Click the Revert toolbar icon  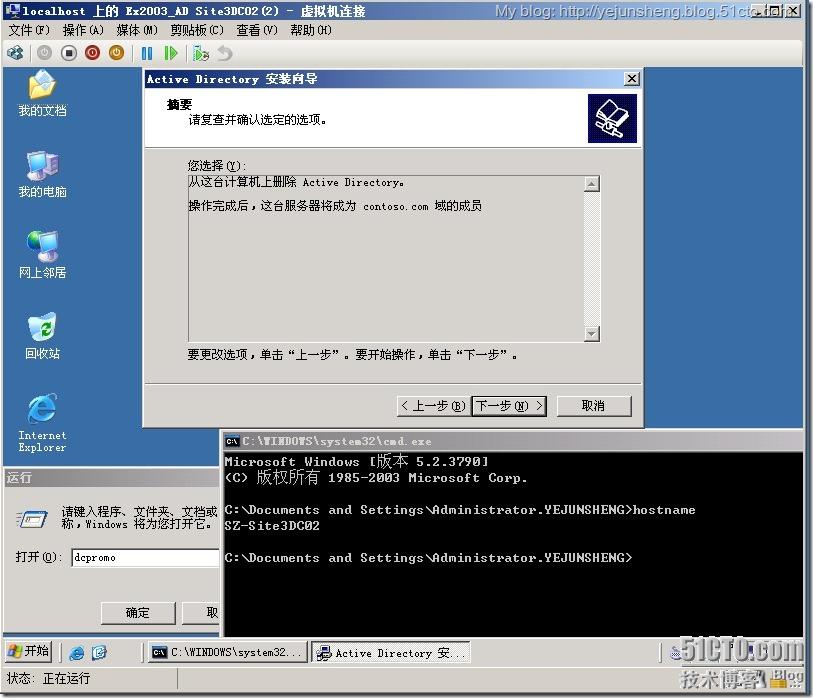(225, 53)
